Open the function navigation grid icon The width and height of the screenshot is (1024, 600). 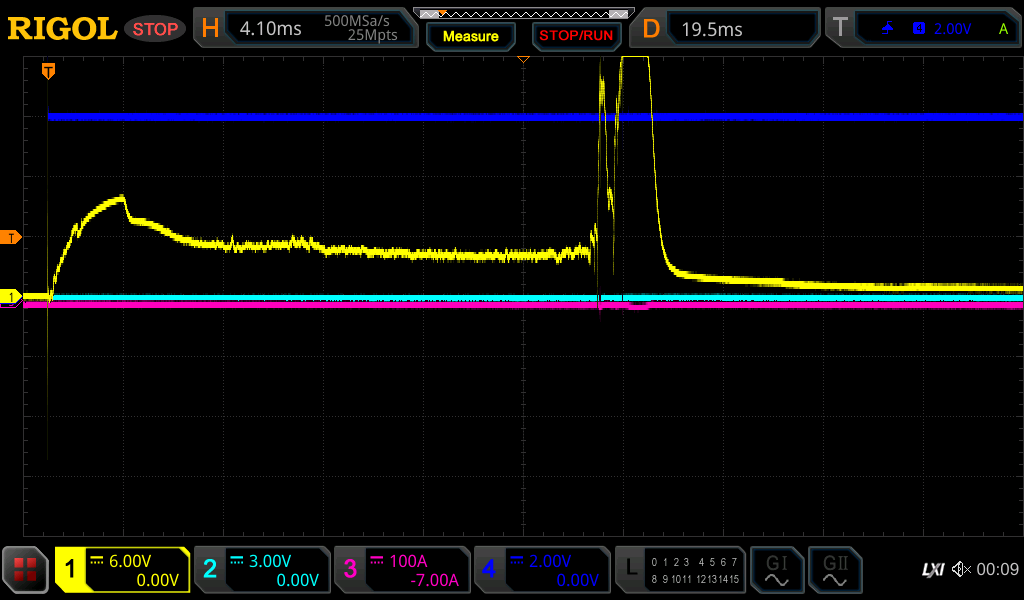coord(26,570)
